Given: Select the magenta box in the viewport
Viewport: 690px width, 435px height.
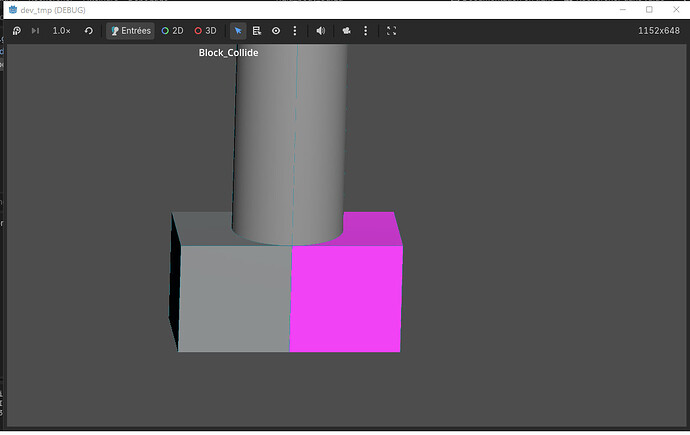Looking at the screenshot, I should [345, 299].
